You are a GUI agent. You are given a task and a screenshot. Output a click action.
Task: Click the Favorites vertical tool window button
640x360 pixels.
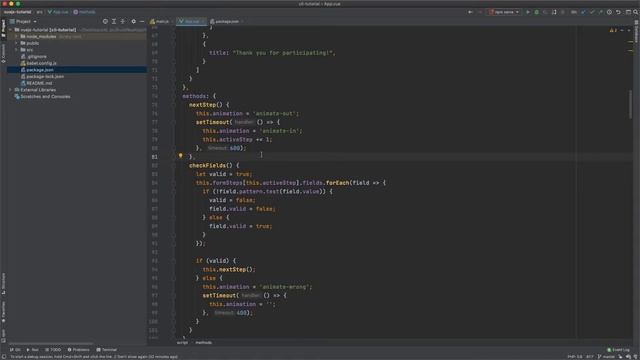coord(3,312)
